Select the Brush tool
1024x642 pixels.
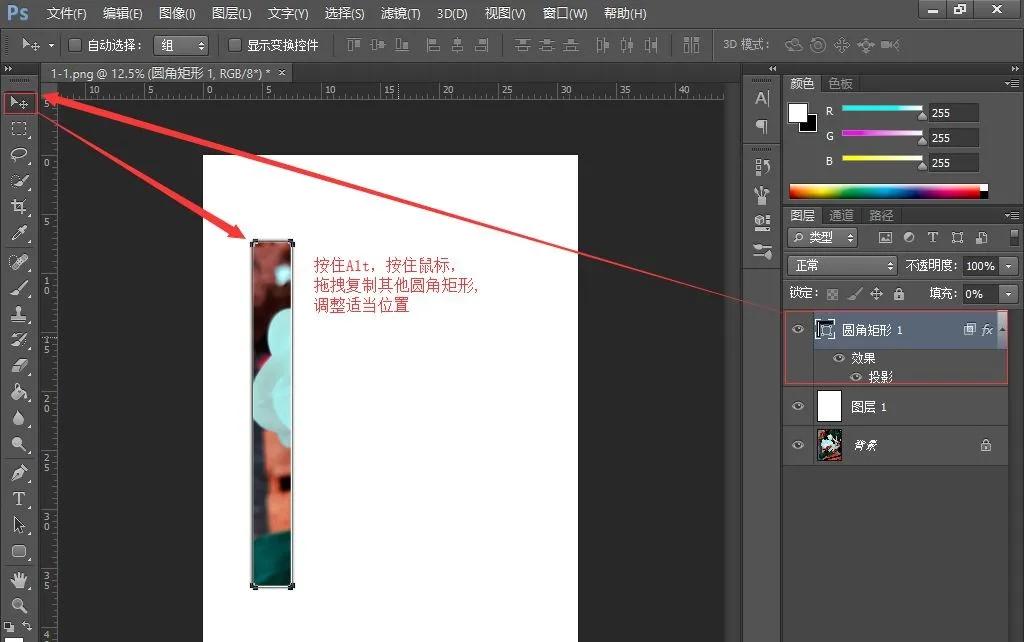(x=18, y=290)
